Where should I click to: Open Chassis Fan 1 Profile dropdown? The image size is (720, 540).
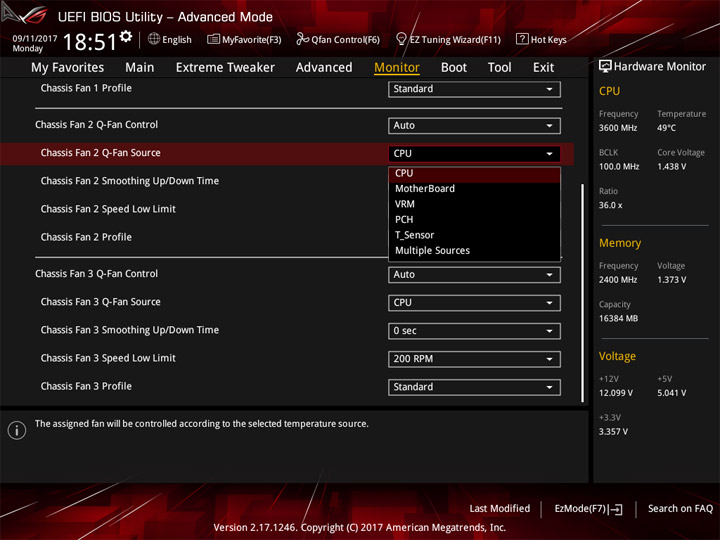(474, 89)
